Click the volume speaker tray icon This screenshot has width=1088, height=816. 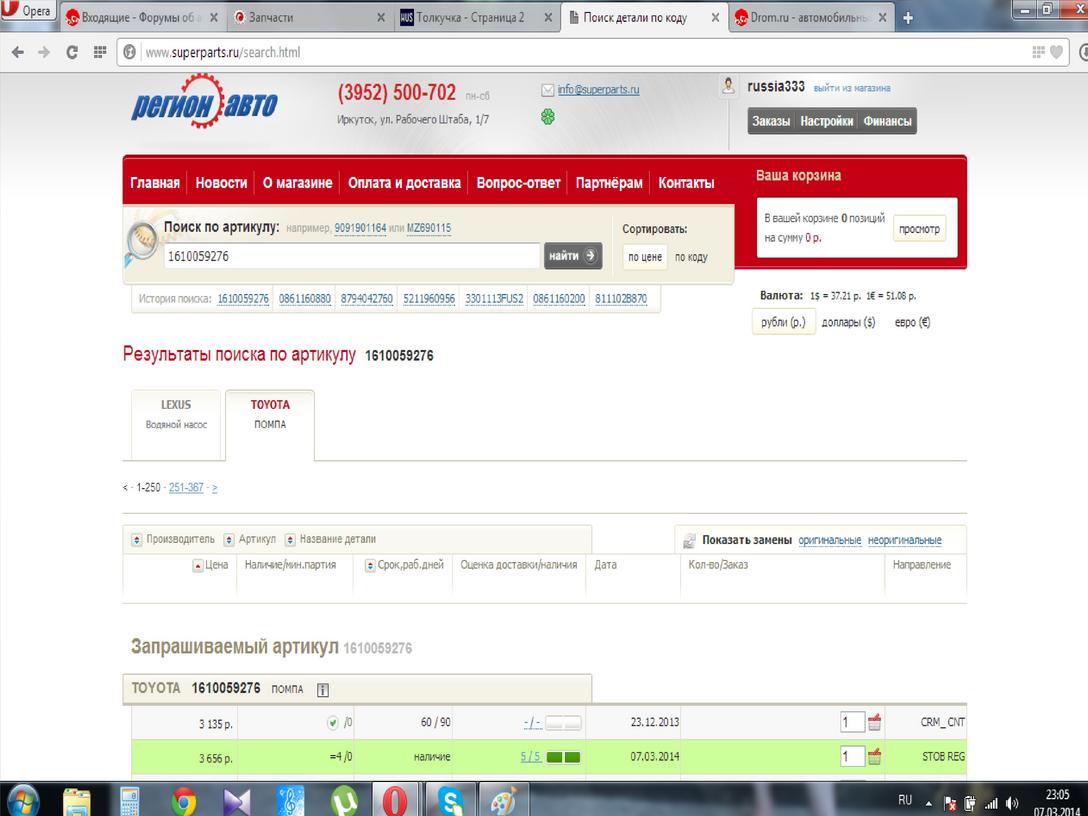tap(1012, 804)
